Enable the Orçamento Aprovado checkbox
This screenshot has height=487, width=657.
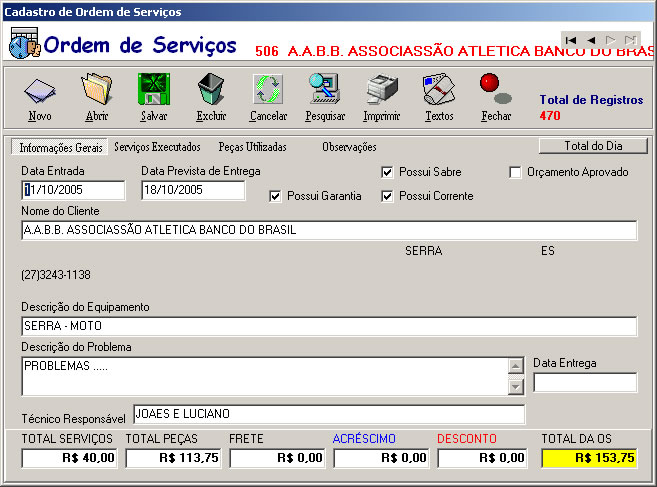[x=515, y=172]
